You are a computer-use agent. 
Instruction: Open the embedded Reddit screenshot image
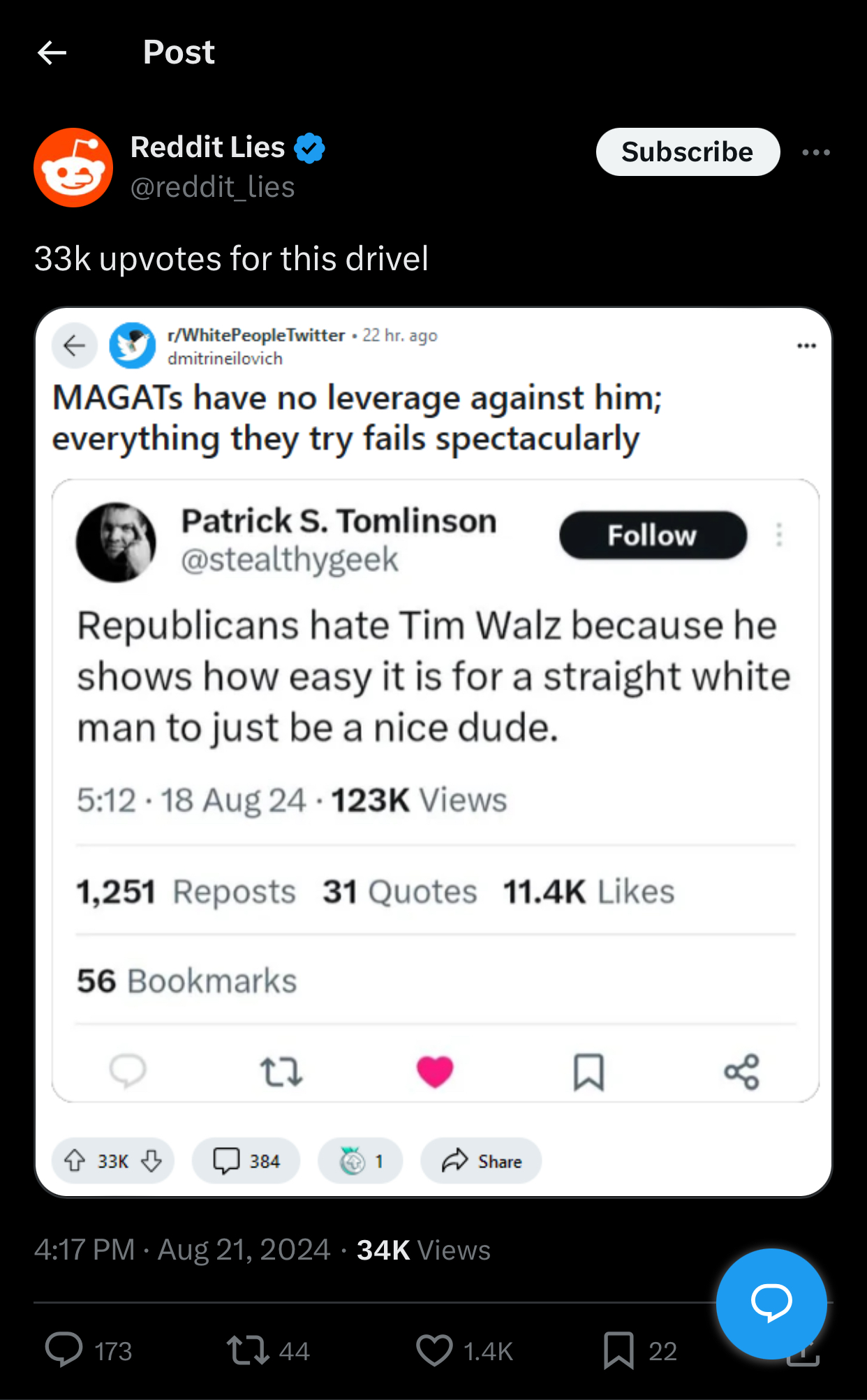tap(433, 751)
